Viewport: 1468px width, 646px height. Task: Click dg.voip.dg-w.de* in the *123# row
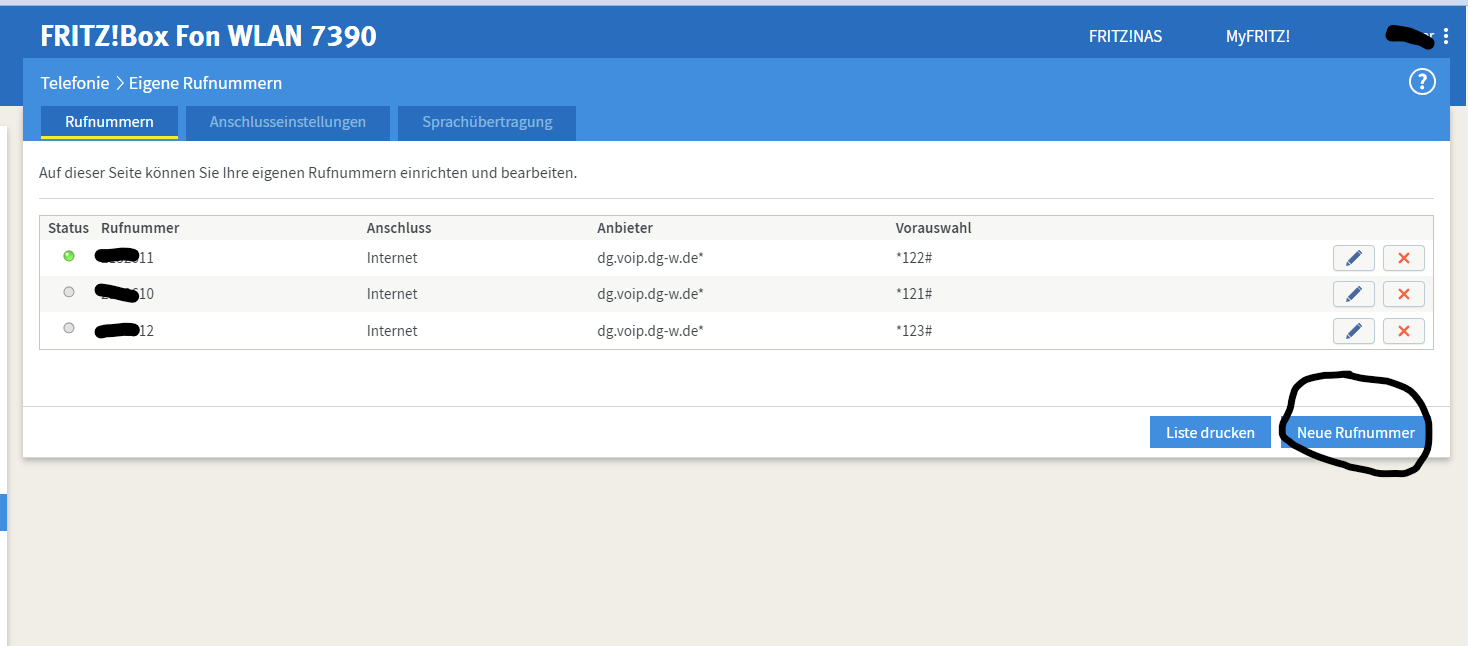650,331
